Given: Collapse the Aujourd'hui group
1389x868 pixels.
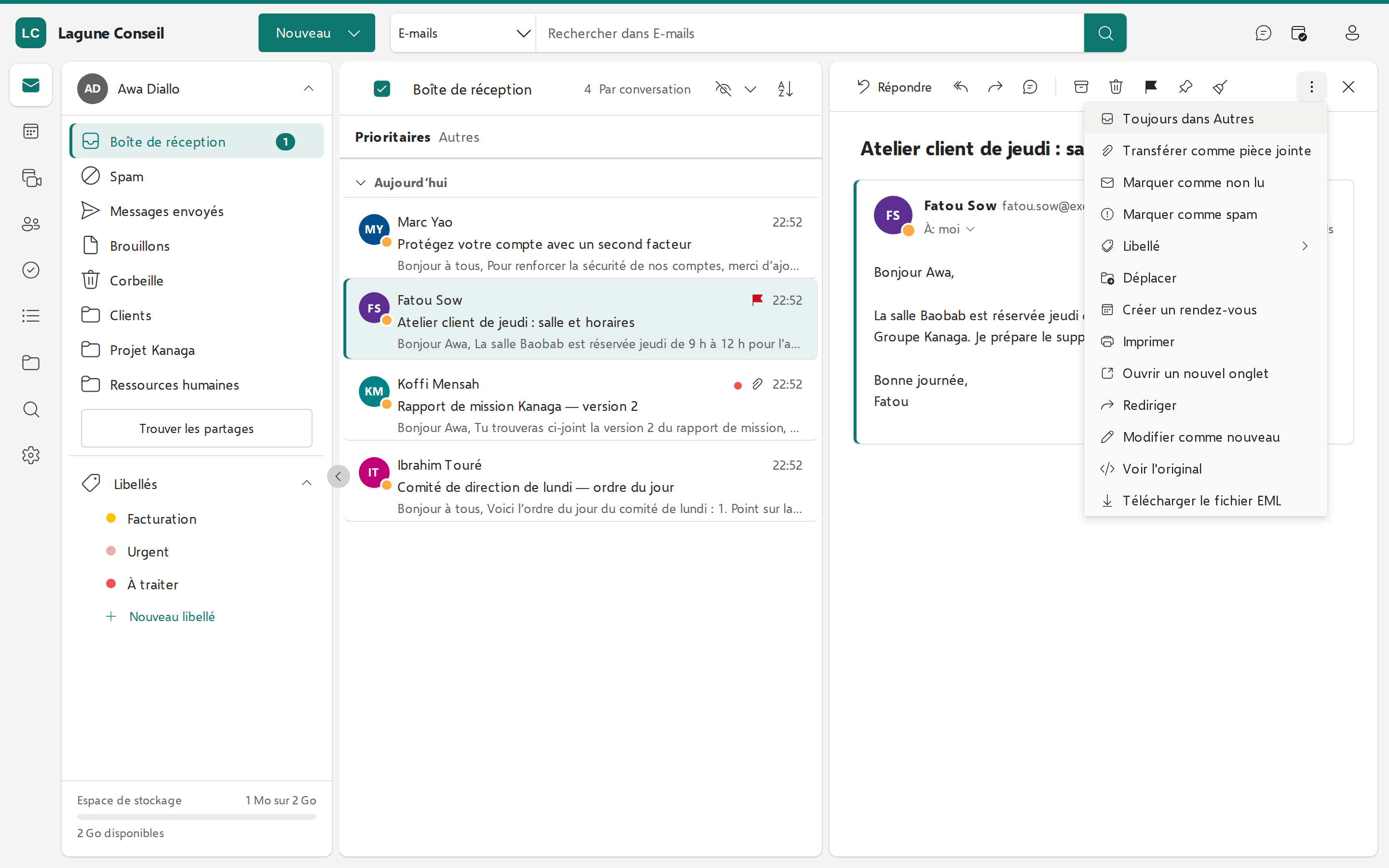Looking at the screenshot, I should [x=360, y=183].
